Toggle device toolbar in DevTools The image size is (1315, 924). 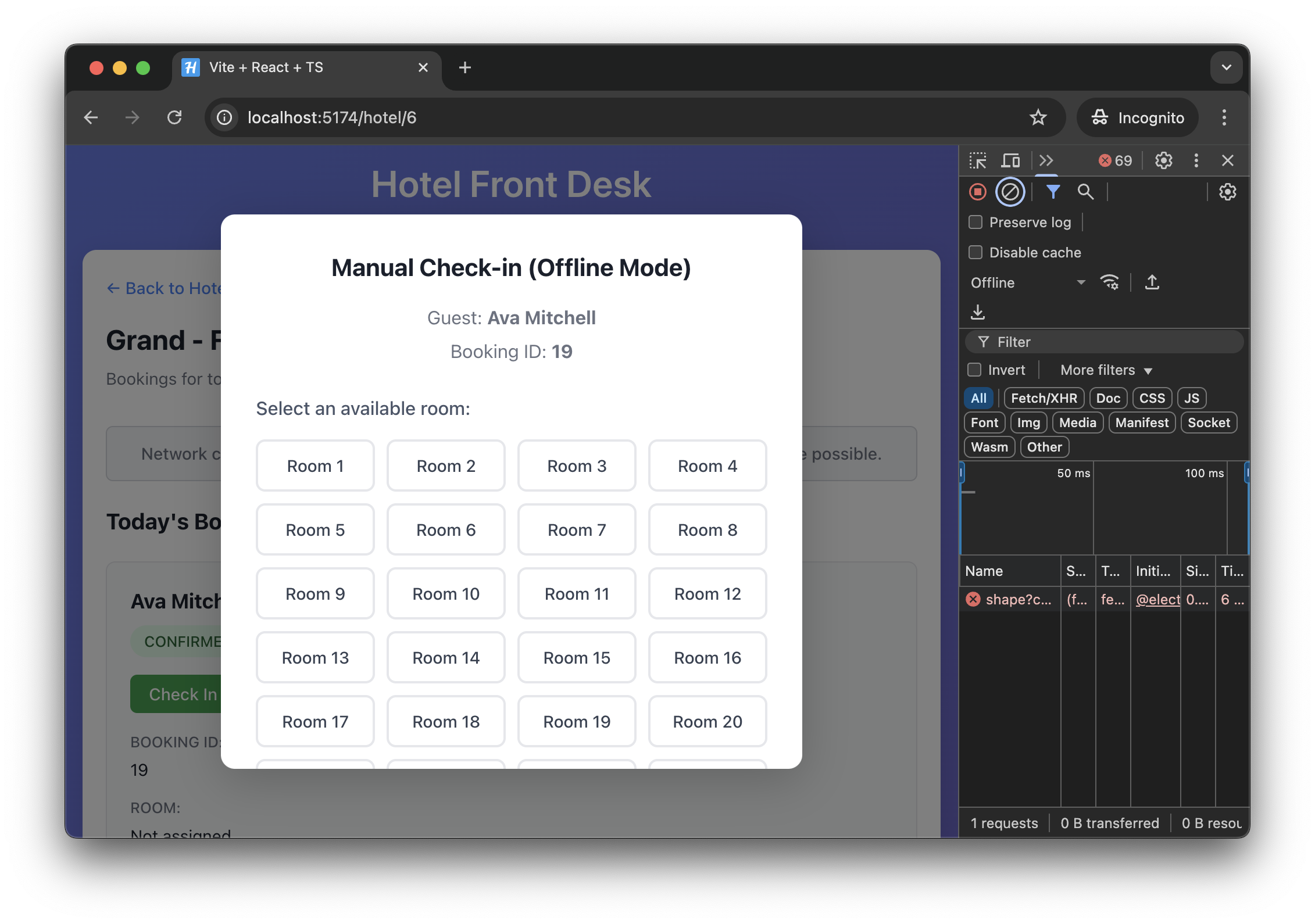(x=1010, y=160)
